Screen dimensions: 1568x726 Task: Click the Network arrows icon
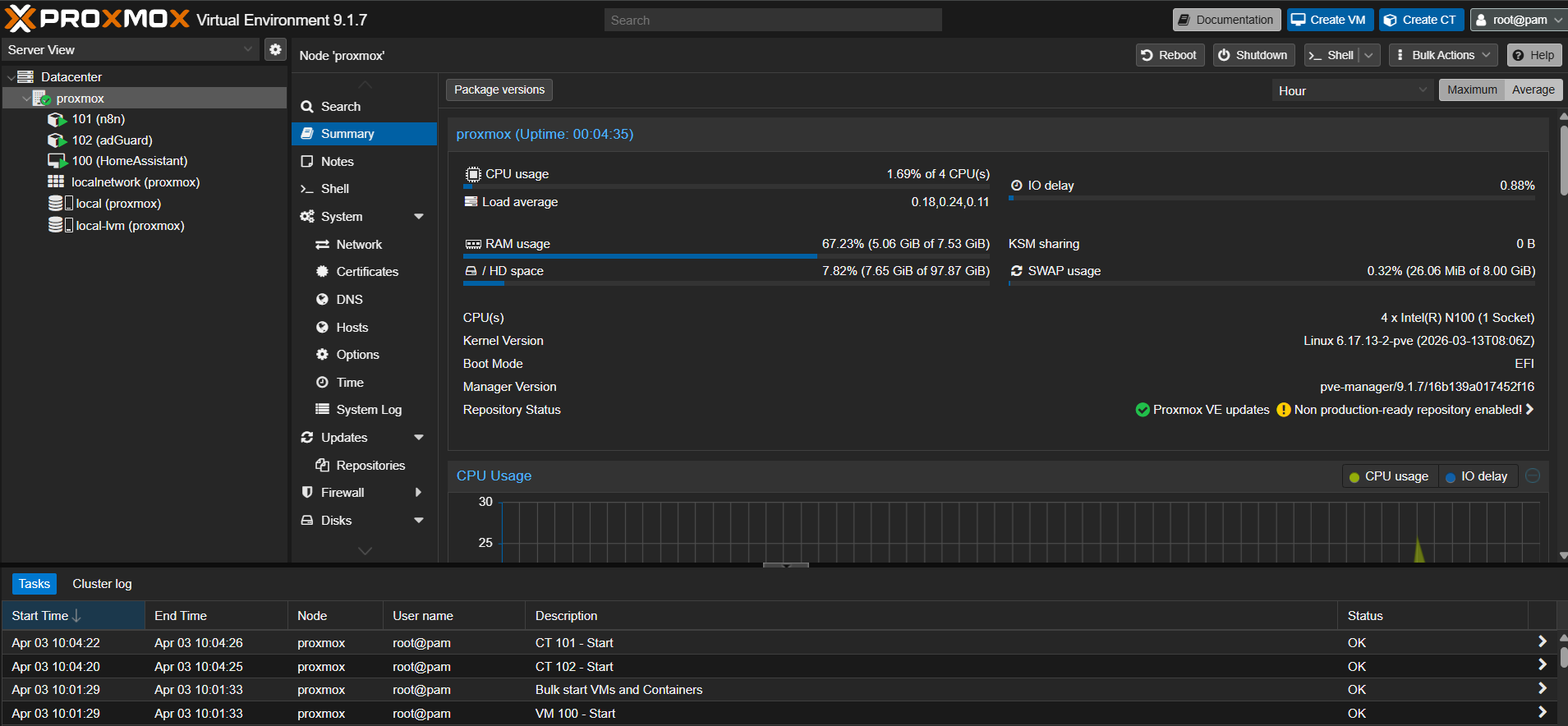click(x=322, y=245)
